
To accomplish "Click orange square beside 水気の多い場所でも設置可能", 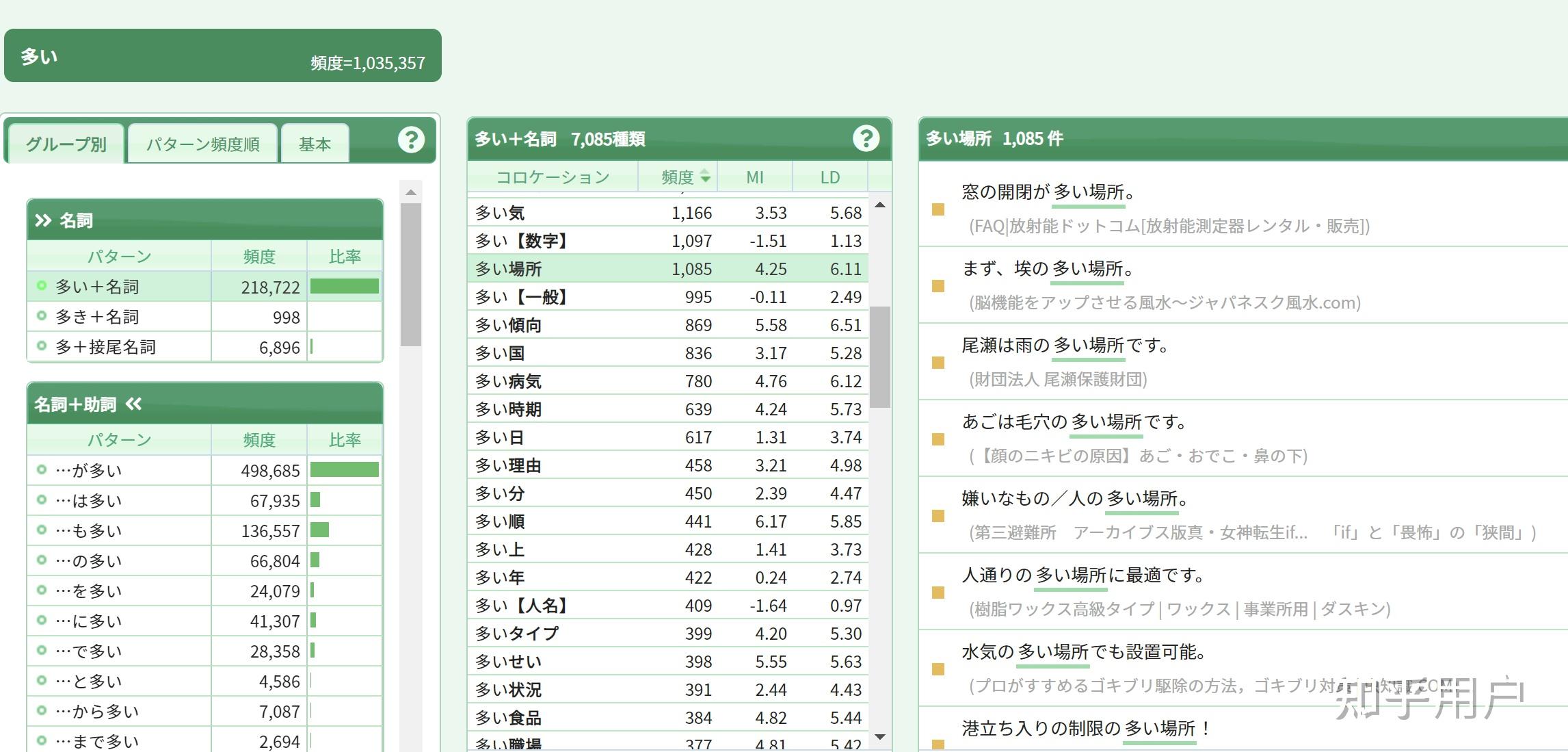I will (x=938, y=669).
